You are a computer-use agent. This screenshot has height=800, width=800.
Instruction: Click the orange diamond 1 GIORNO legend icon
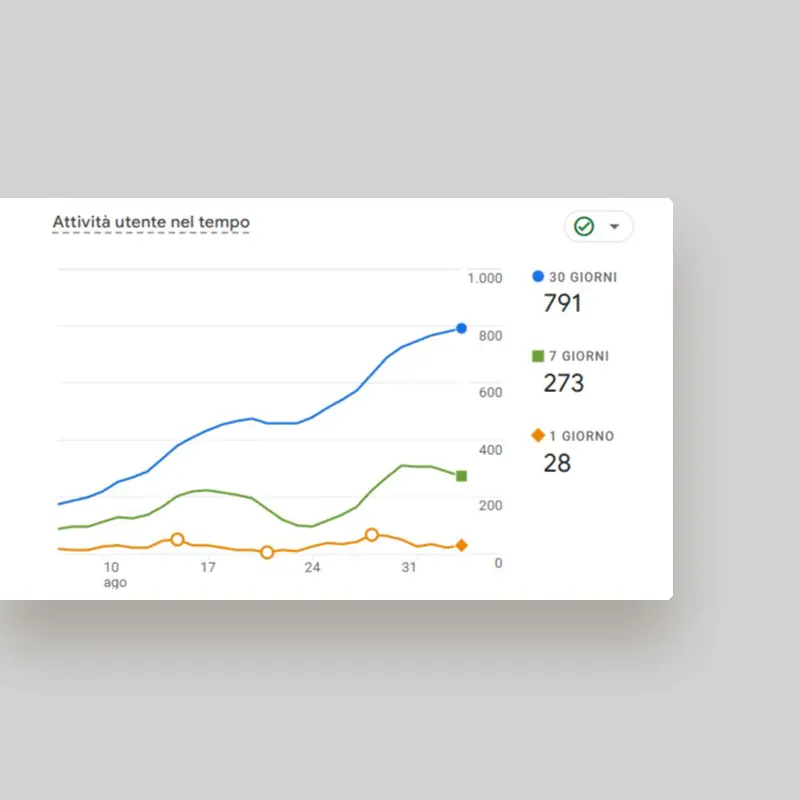click(539, 436)
